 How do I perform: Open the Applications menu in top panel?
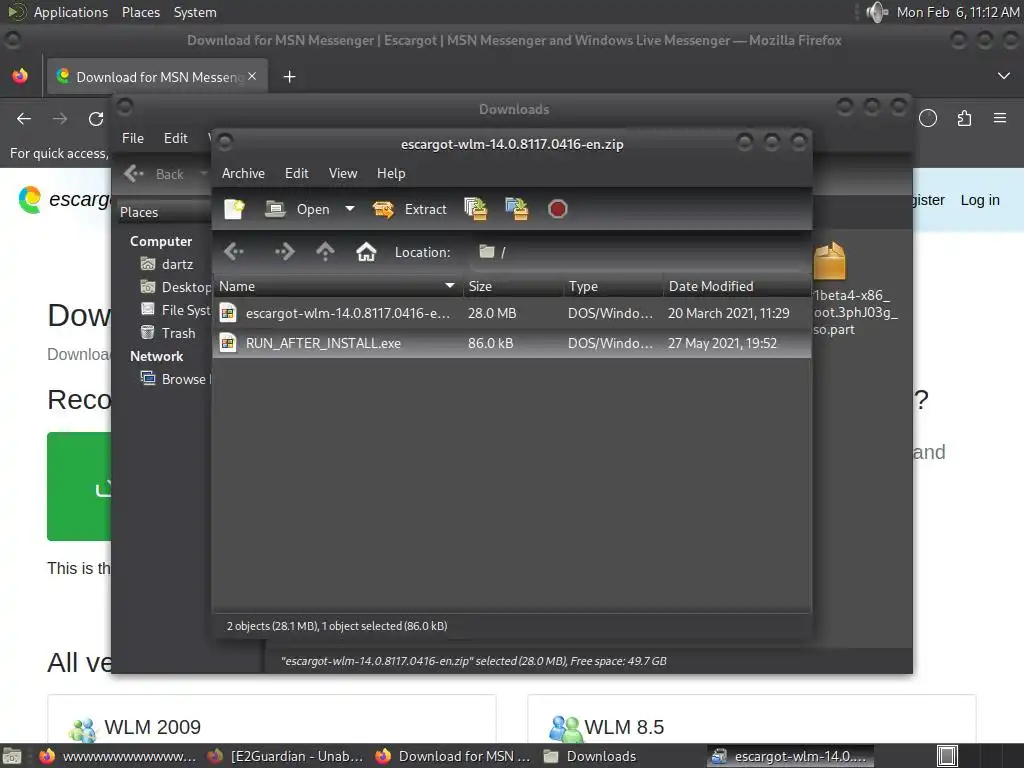click(71, 12)
